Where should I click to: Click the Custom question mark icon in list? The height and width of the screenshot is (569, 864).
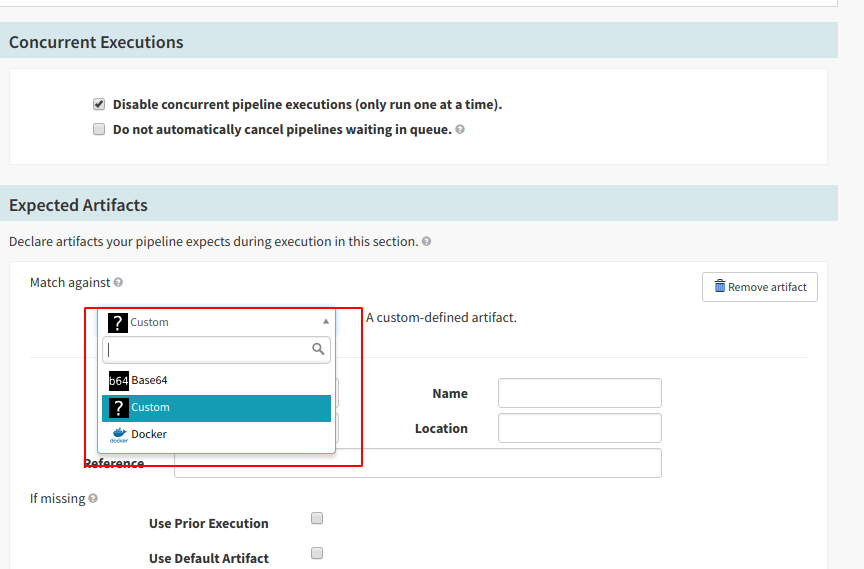(119, 408)
